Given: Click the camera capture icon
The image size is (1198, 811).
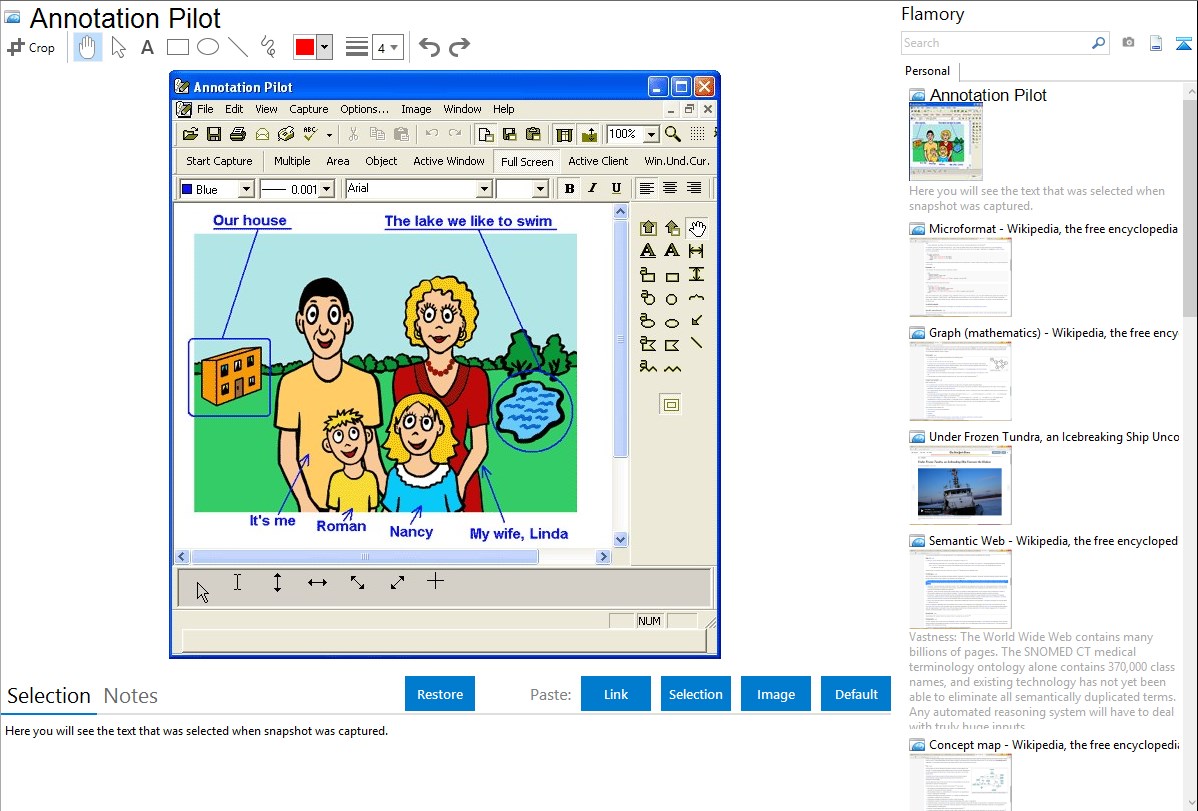Looking at the screenshot, I should click(x=1128, y=43).
